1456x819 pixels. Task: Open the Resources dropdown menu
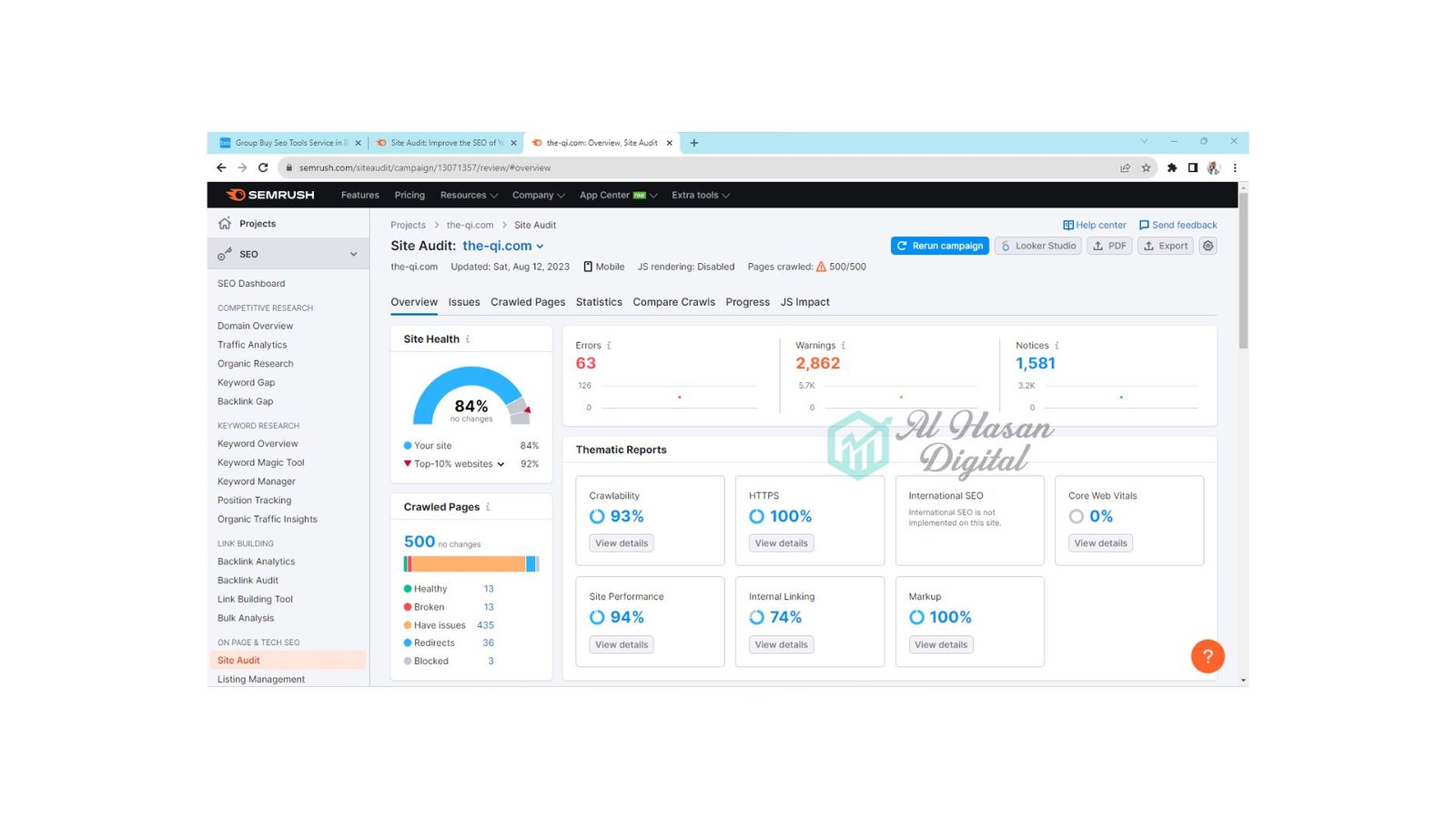coord(469,195)
